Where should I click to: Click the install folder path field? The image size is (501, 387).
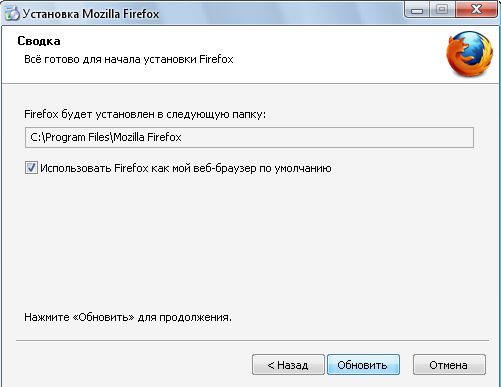coord(249,137)
